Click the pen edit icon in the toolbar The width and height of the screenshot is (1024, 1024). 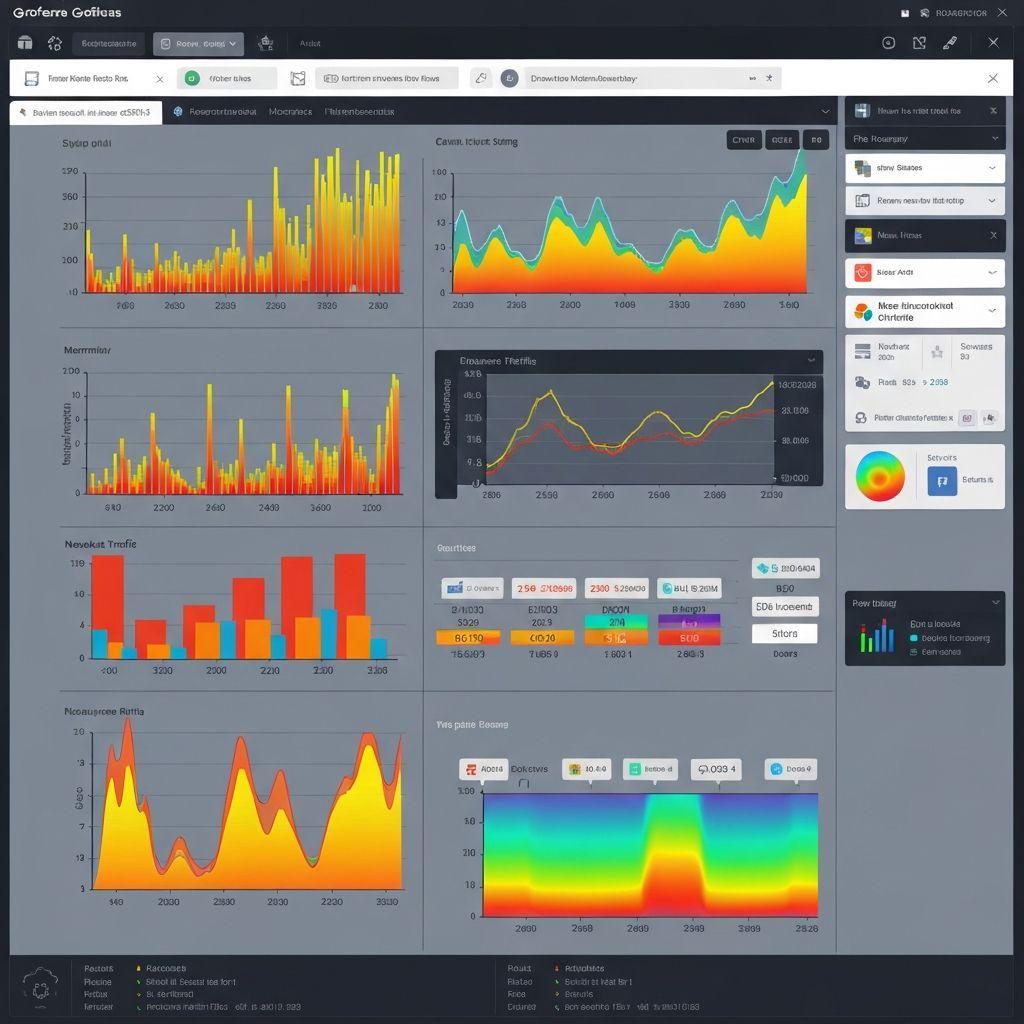point(949,43)
